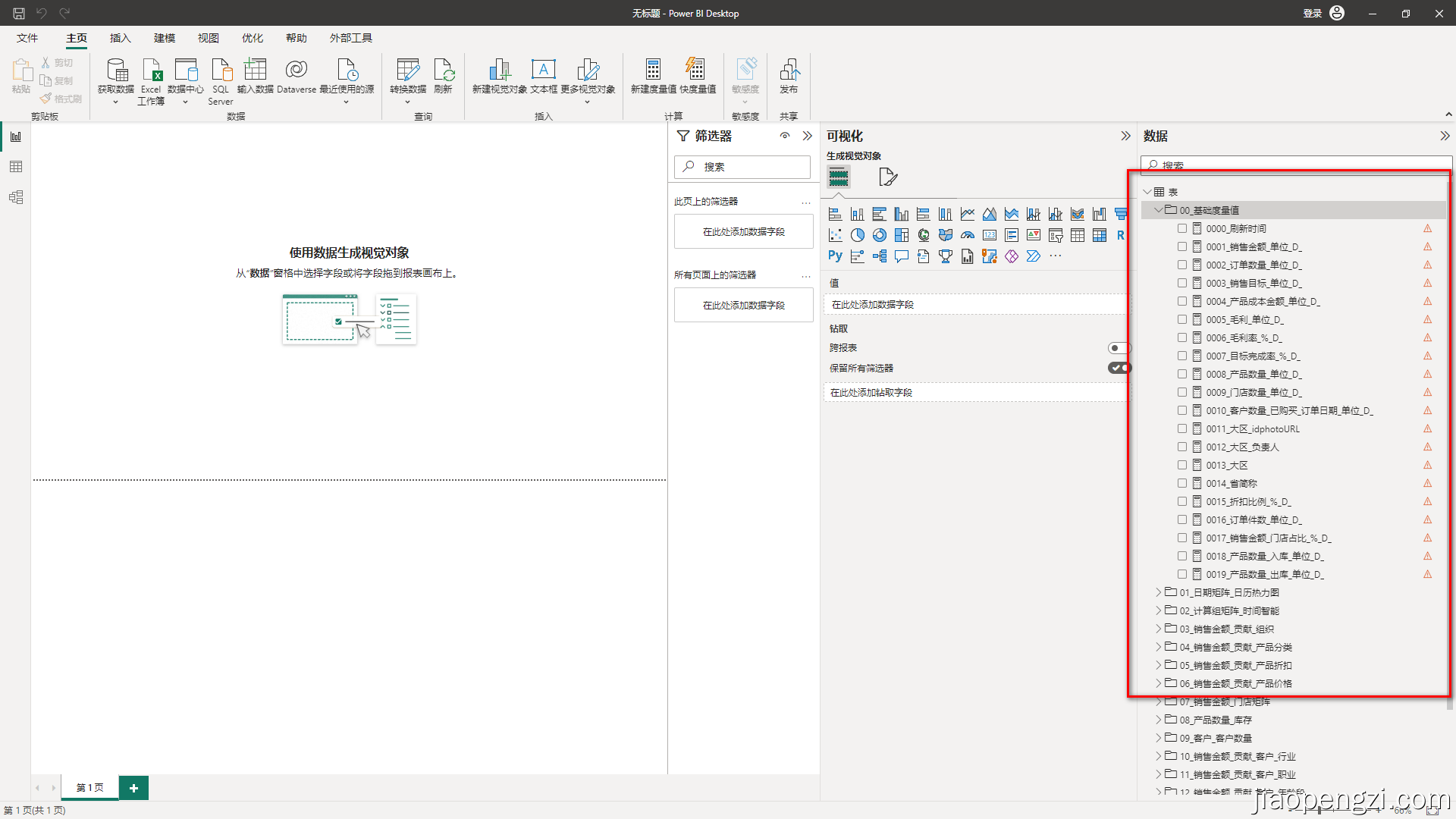Open the 帮助 menu tab
The image size is (1456, 819).
click(x=296, y=37)
